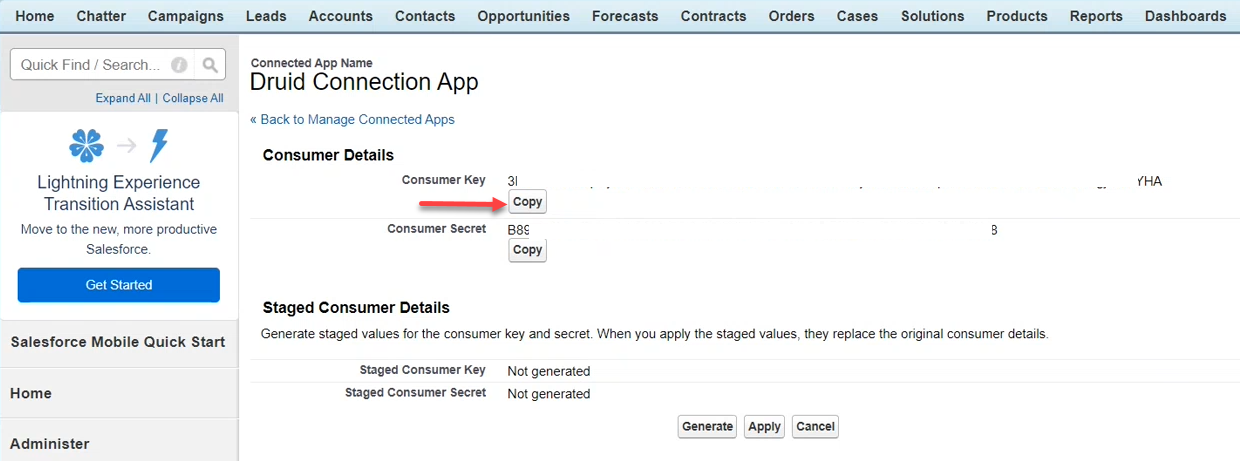Click the info icon in Quick Find box

[179, 65]
